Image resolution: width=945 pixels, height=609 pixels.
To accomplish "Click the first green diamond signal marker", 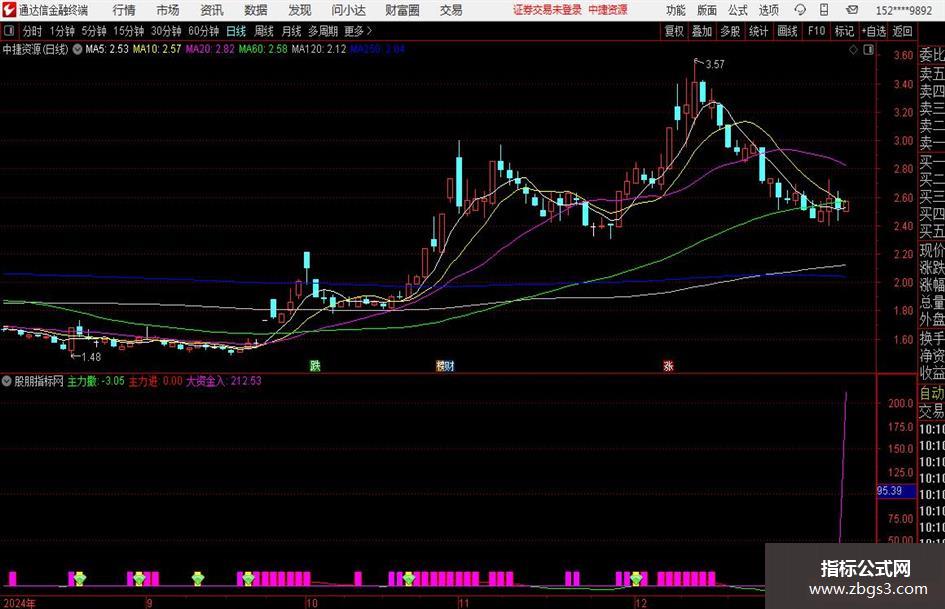I will [x=80, y=579].
